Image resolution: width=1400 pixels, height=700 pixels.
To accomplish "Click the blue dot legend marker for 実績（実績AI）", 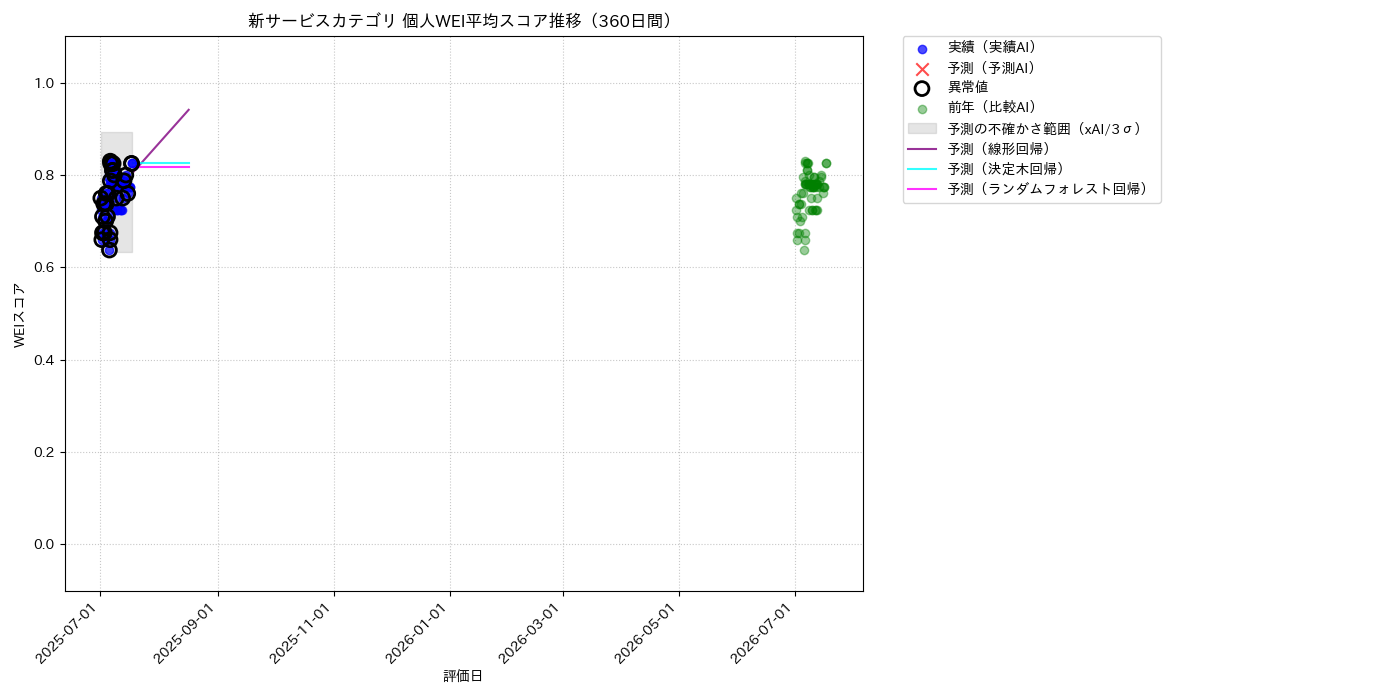I will (922, 49).
